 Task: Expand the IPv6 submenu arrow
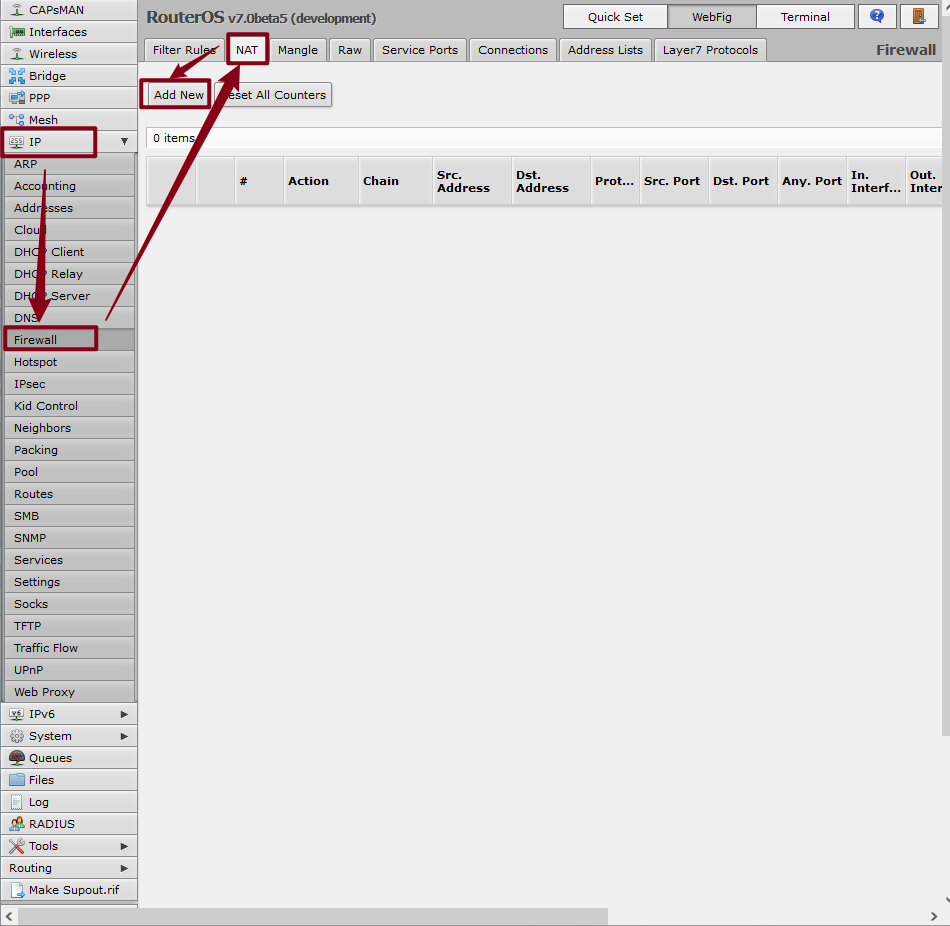(x=124, y=714)
